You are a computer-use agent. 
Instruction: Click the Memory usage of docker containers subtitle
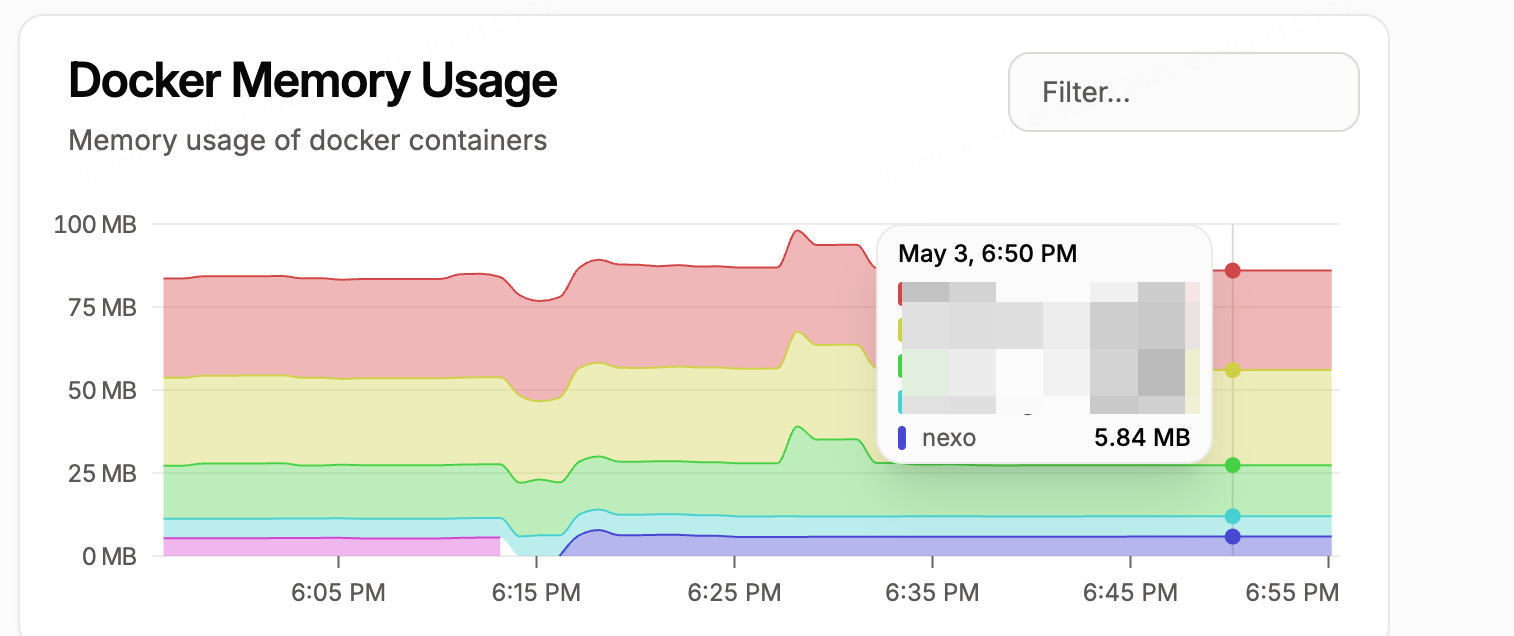tap(307, 141)
